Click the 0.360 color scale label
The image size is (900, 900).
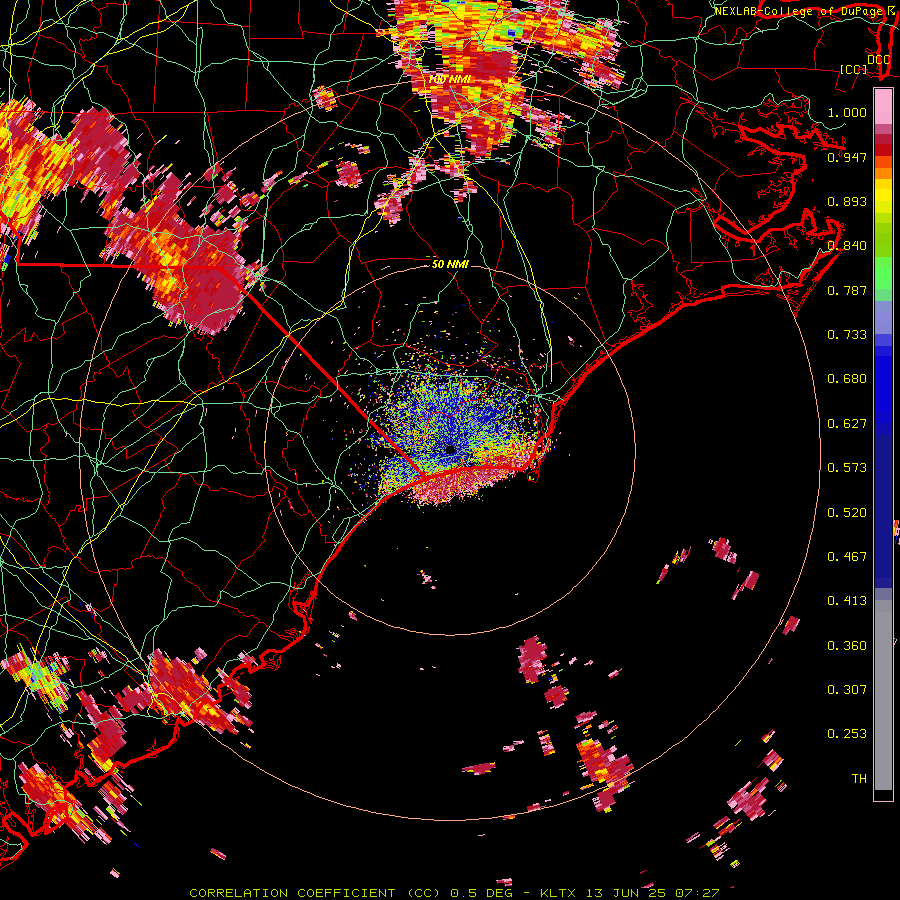[x=847, y=646]
